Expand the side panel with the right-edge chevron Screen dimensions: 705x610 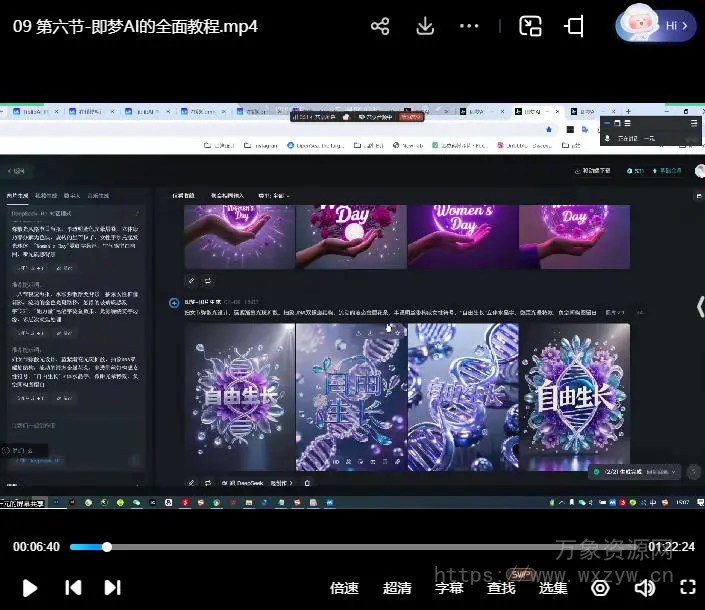[x=699, y=307]
